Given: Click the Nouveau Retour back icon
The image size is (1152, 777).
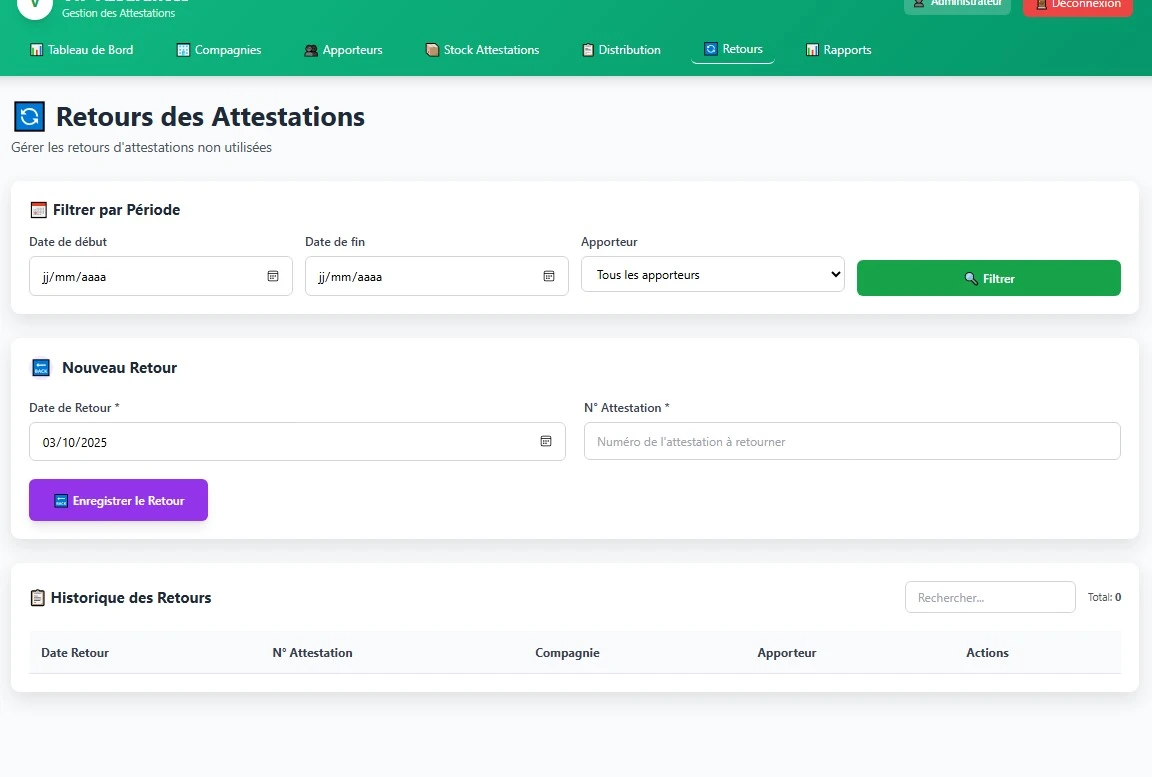Looking at the screenshot, I should 41,368.
